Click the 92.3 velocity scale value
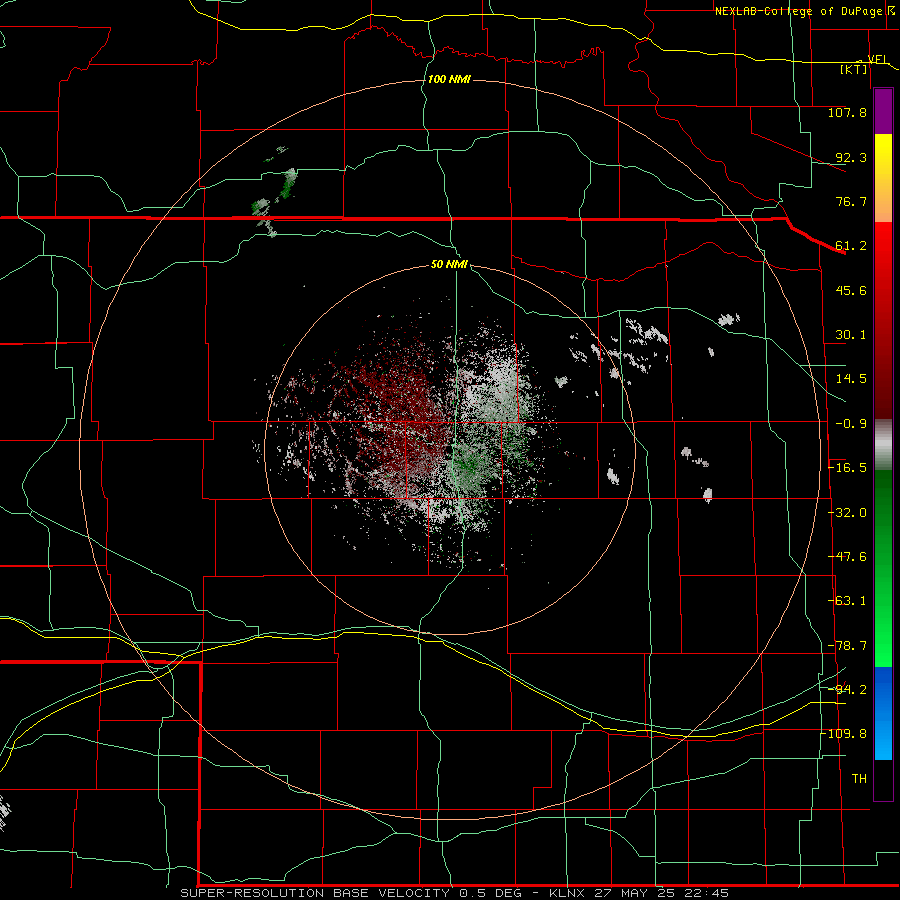Viewport: 900px width, 900px height. click(x=851, y=157)
